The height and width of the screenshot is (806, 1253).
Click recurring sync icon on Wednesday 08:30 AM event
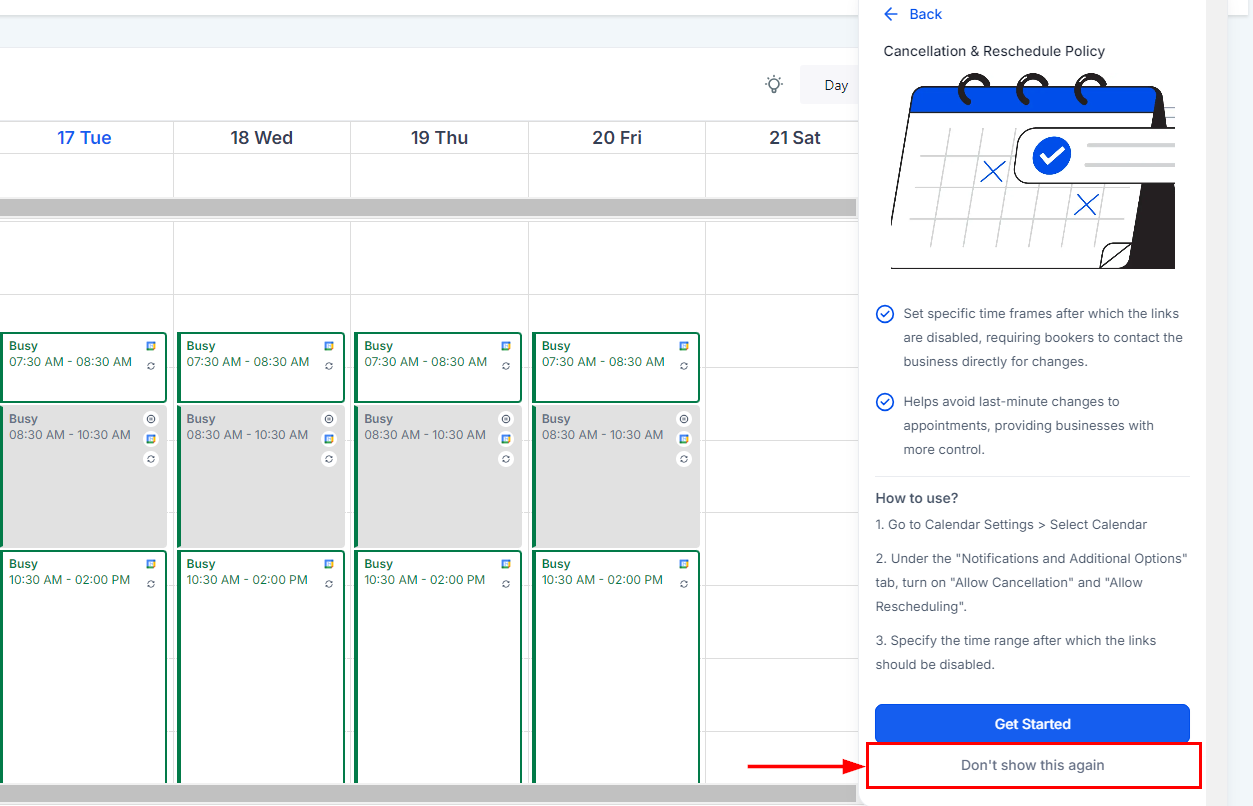tap(329, 459)
